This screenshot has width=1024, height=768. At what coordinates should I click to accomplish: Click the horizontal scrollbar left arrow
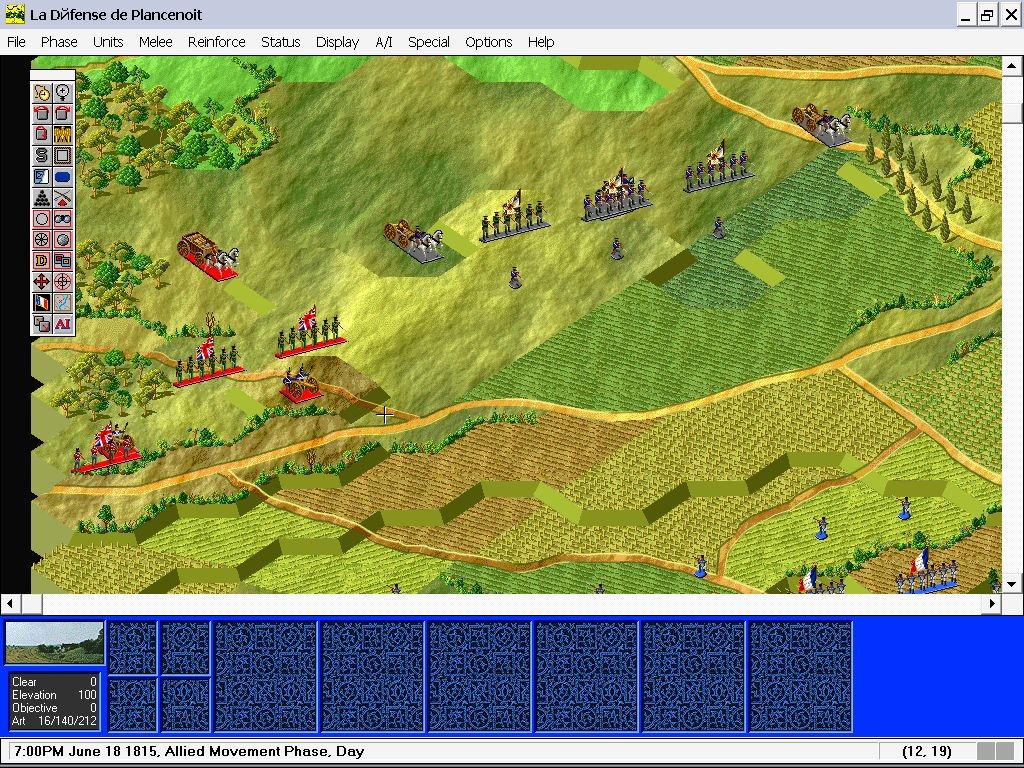10,603
